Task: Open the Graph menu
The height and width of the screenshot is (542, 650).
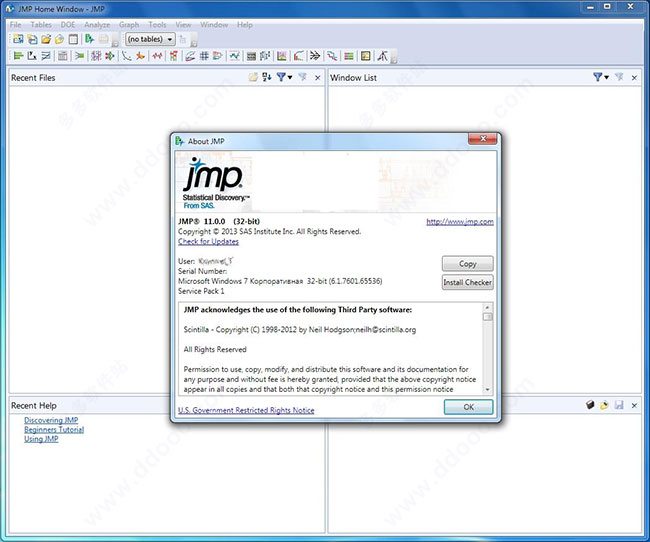Action: 129,25
